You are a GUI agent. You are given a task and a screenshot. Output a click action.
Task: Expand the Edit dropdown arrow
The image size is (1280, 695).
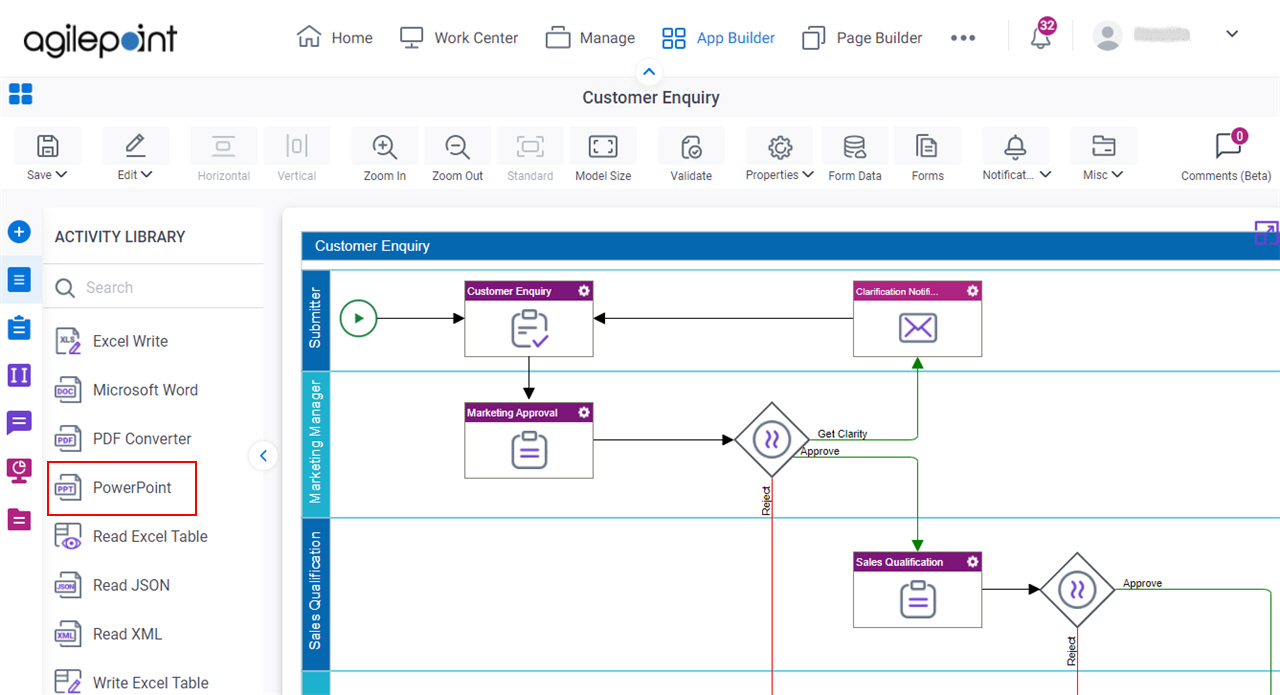click(148, 175)
